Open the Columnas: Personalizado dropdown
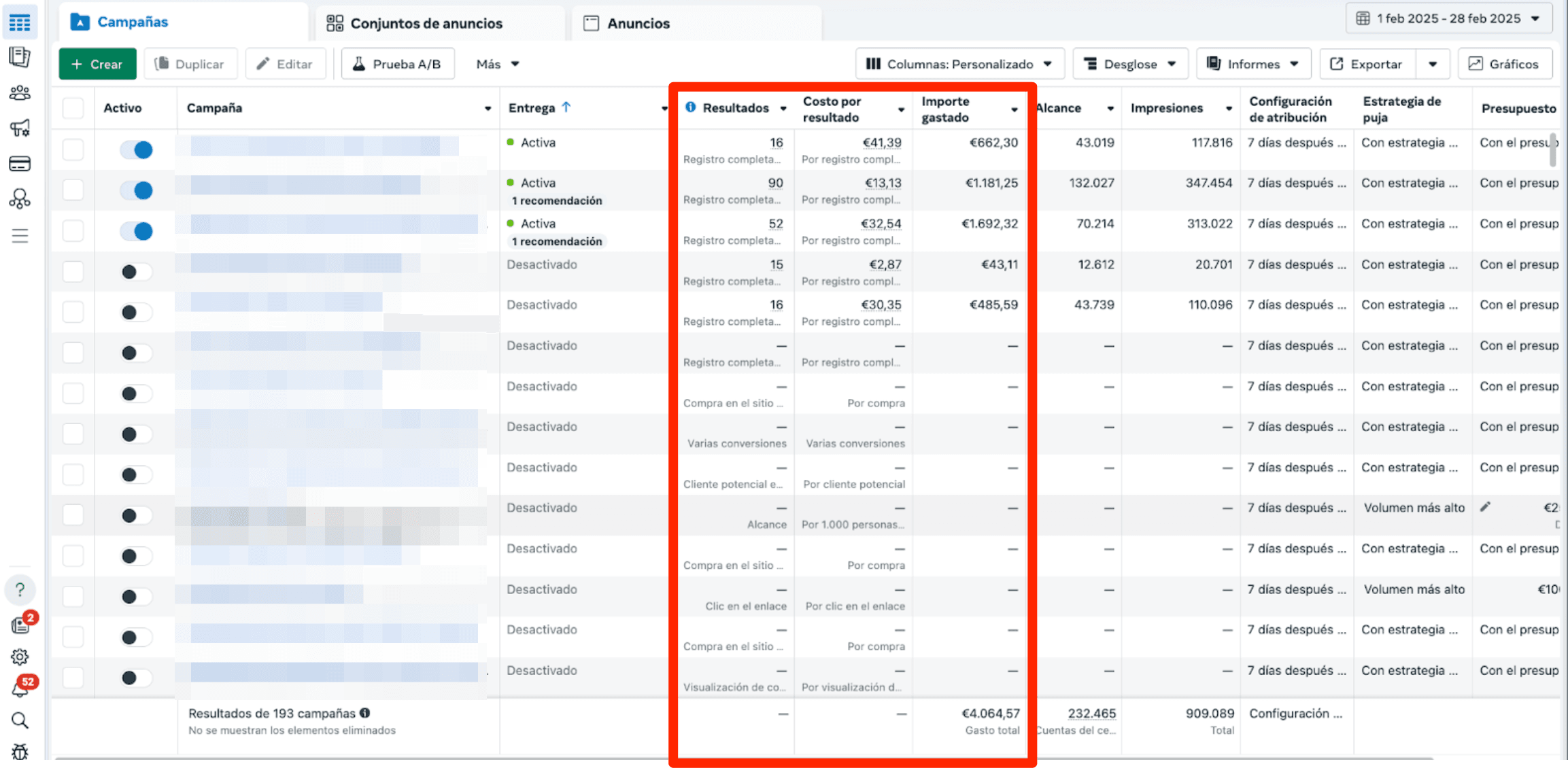Viewport: 1568px width, 768px height. [x=959, y=64]
